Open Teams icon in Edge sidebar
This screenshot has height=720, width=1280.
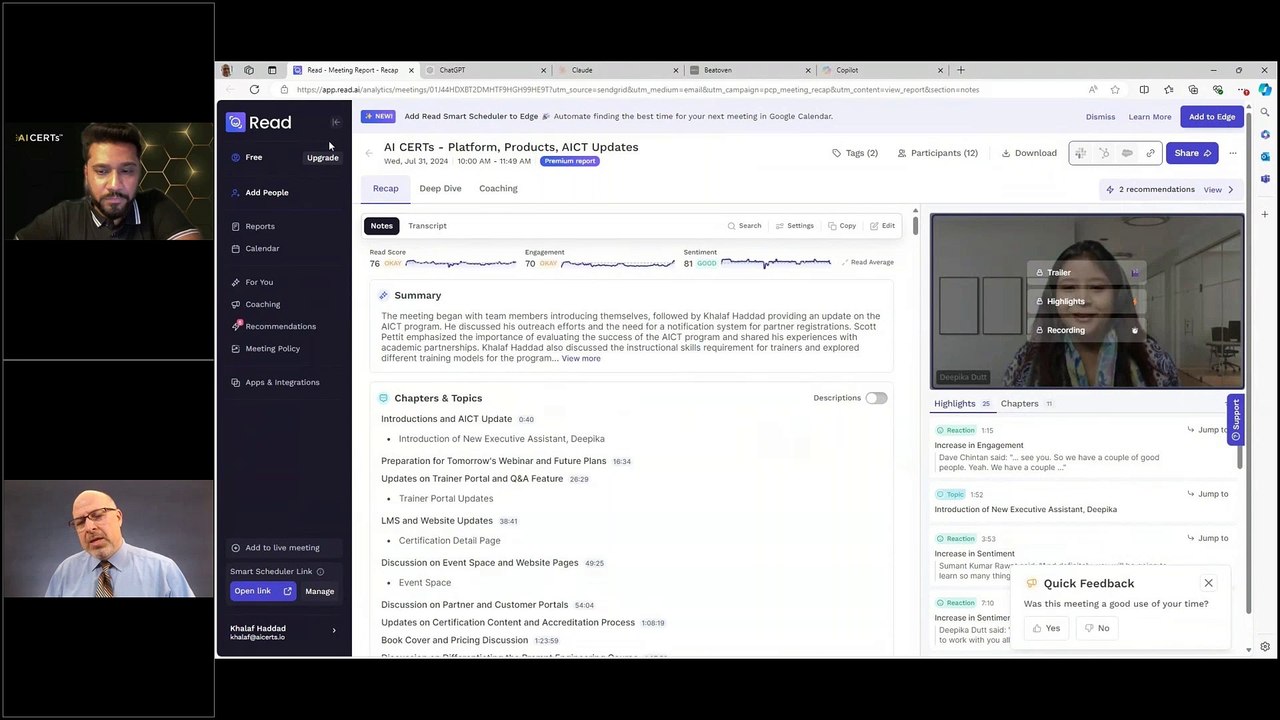point(1265,179)
